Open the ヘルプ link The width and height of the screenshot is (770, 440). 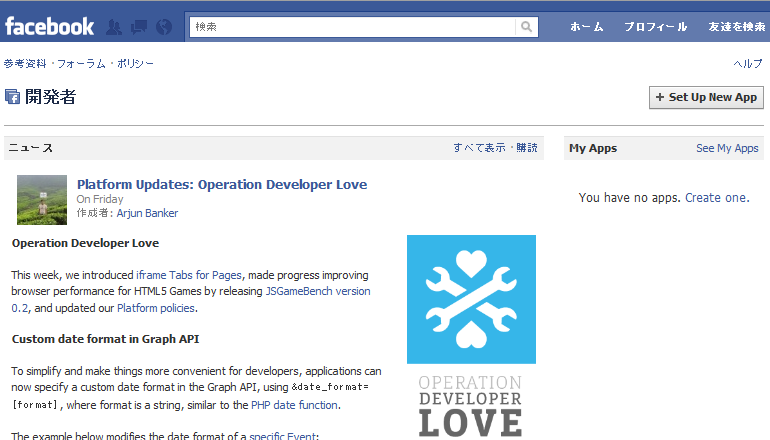748,63
